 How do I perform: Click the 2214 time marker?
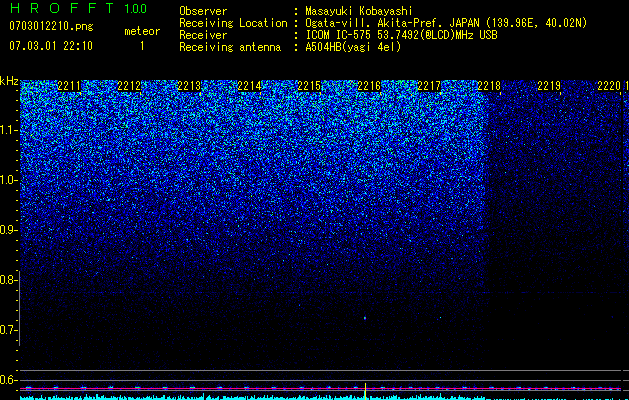click(249, 86)
